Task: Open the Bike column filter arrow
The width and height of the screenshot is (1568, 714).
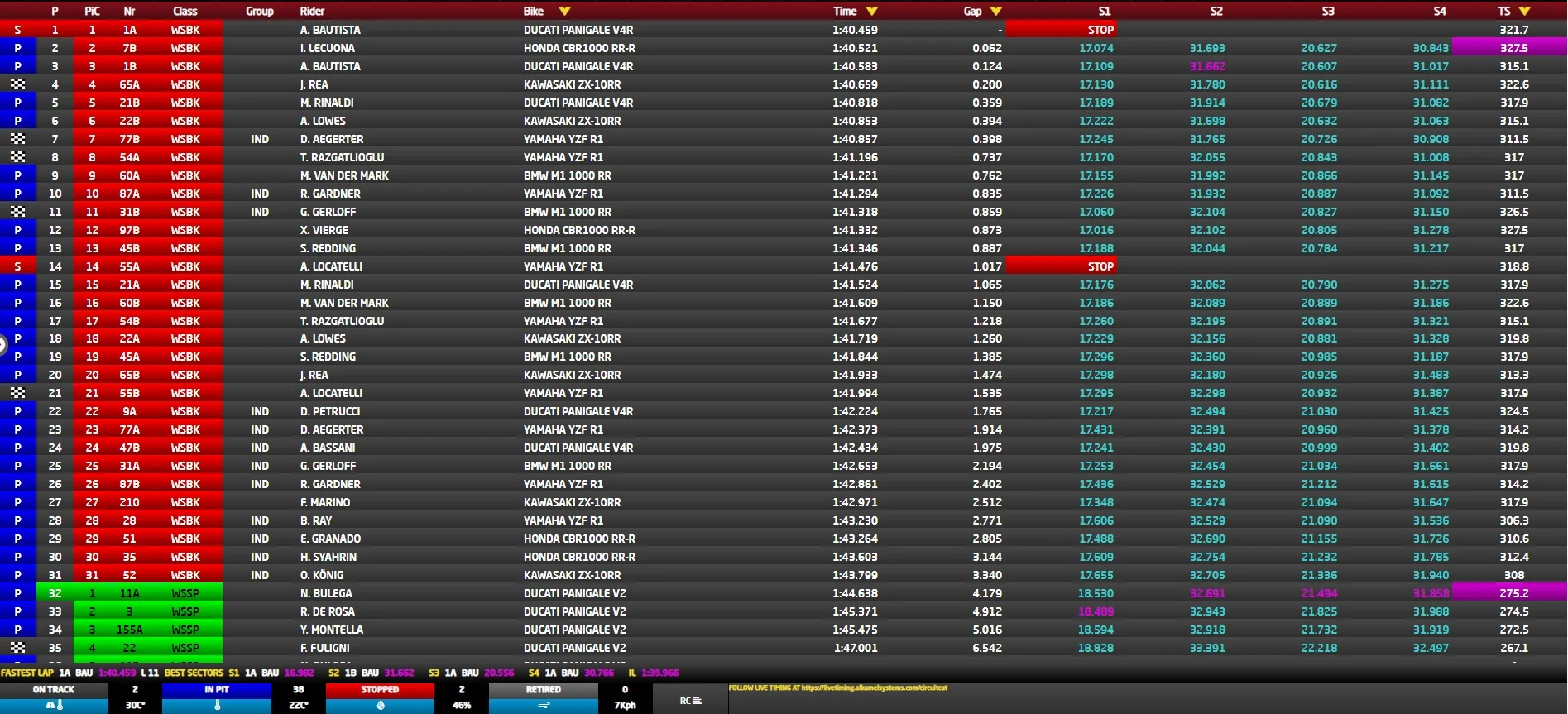Action: tap(564, 11)
